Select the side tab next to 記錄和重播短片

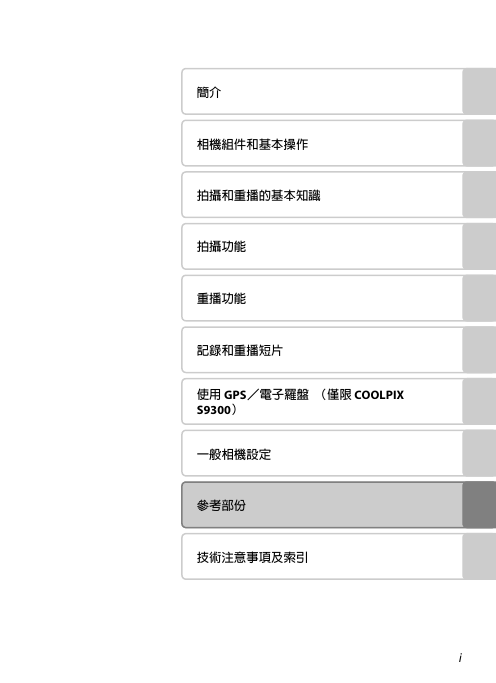point(479,350)
